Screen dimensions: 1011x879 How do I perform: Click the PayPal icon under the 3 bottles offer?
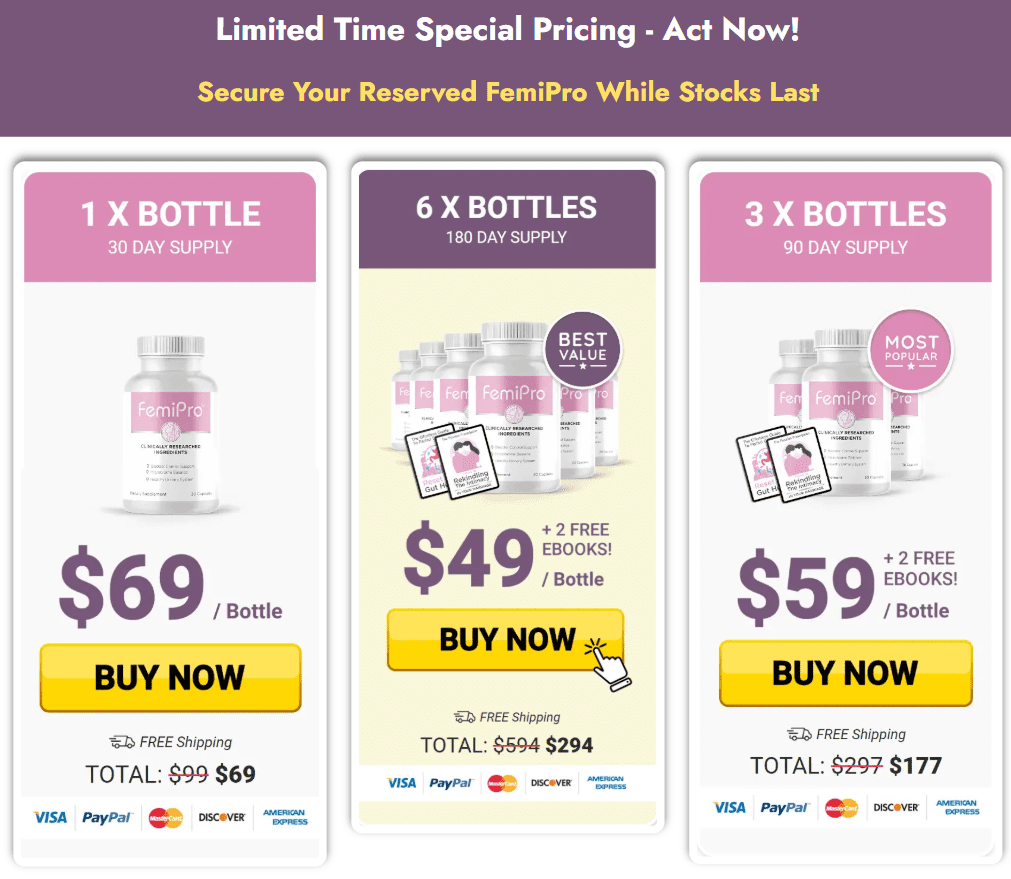point(785,807)
